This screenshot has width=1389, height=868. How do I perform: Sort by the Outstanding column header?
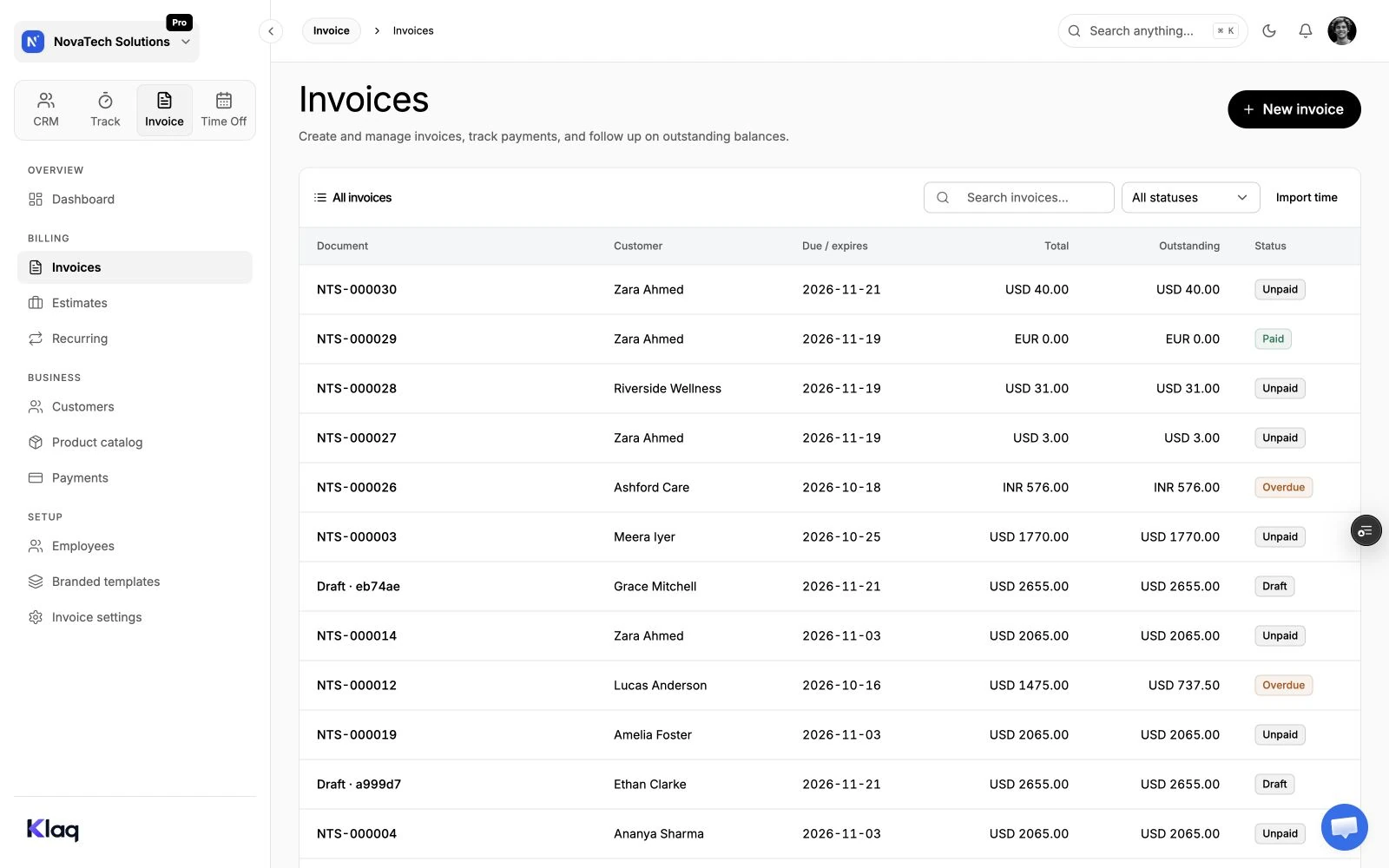pos(1189,247)
